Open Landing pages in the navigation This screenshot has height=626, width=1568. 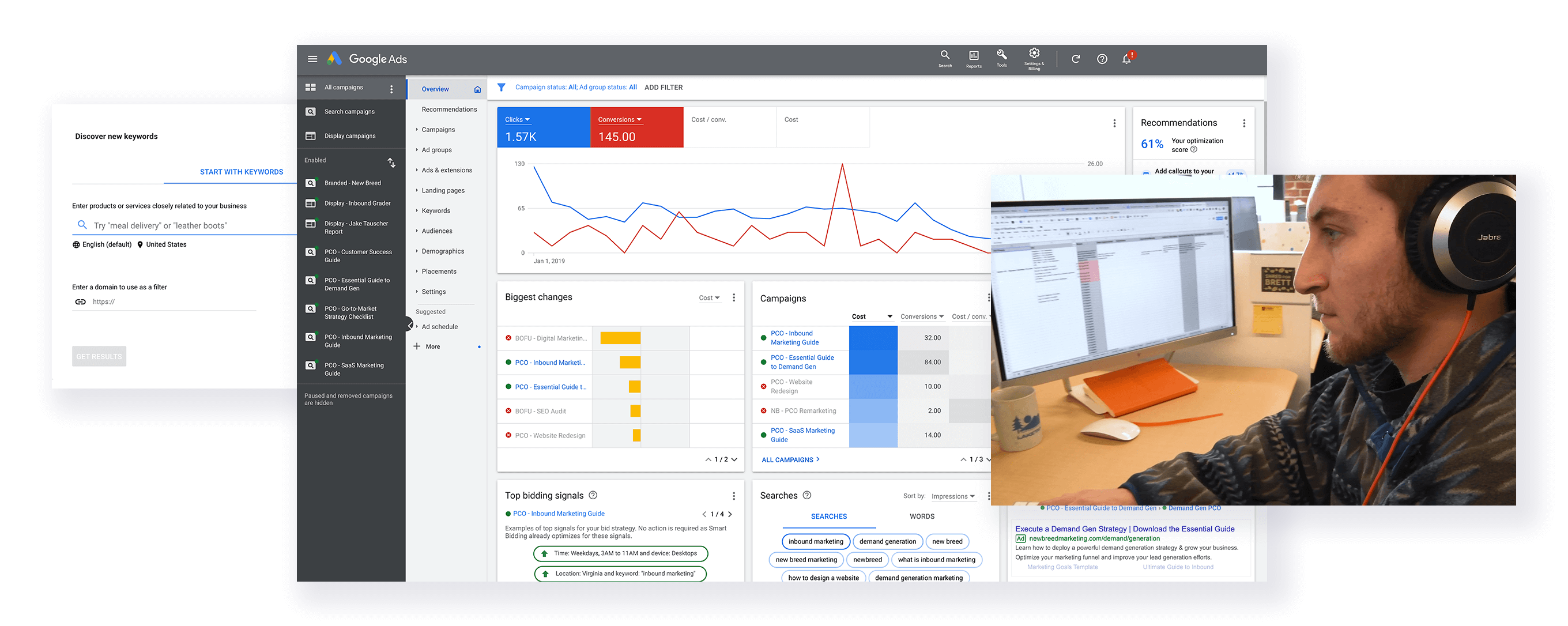[x=443, y=190]
